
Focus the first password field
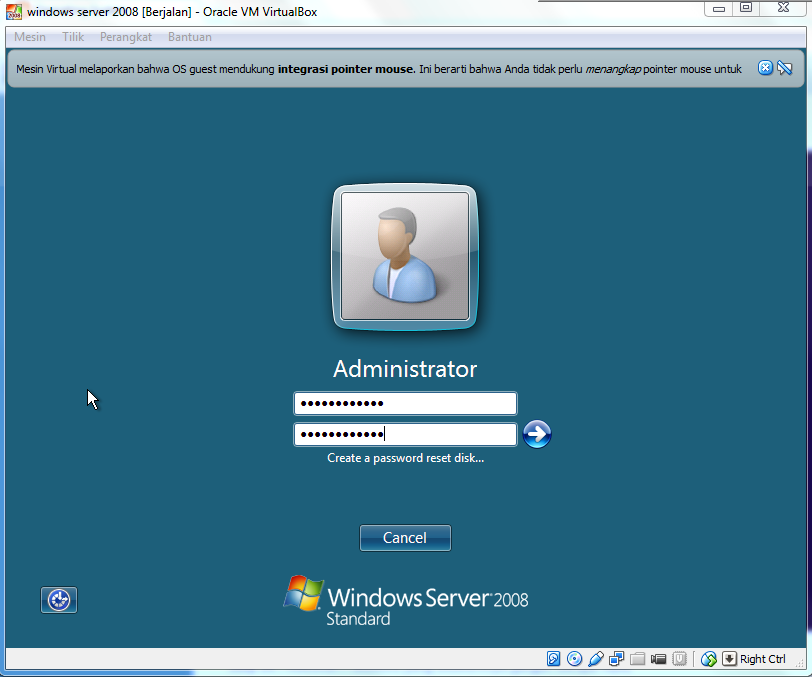coord(405,404)
